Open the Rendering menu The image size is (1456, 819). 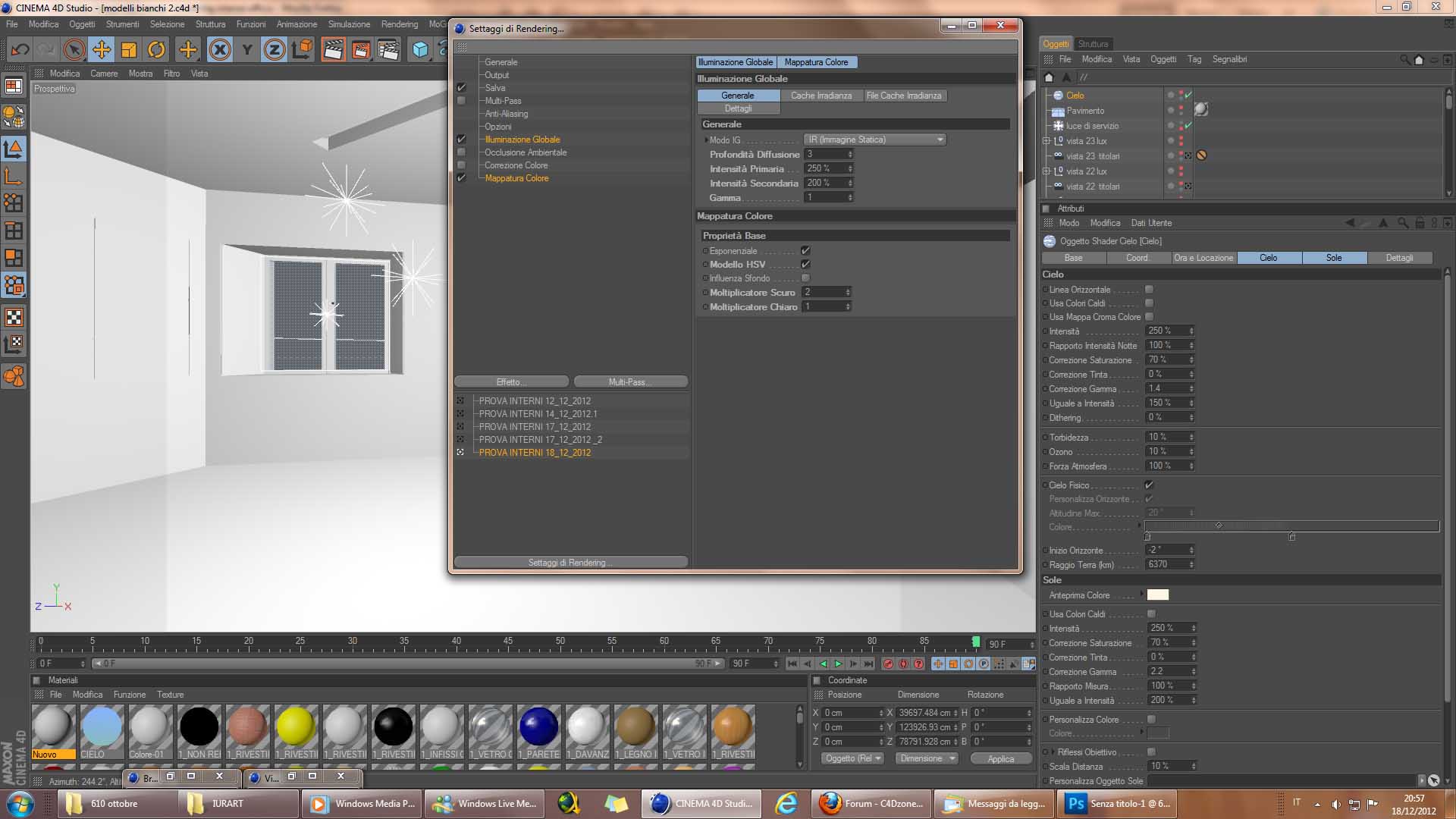point(399,24)
